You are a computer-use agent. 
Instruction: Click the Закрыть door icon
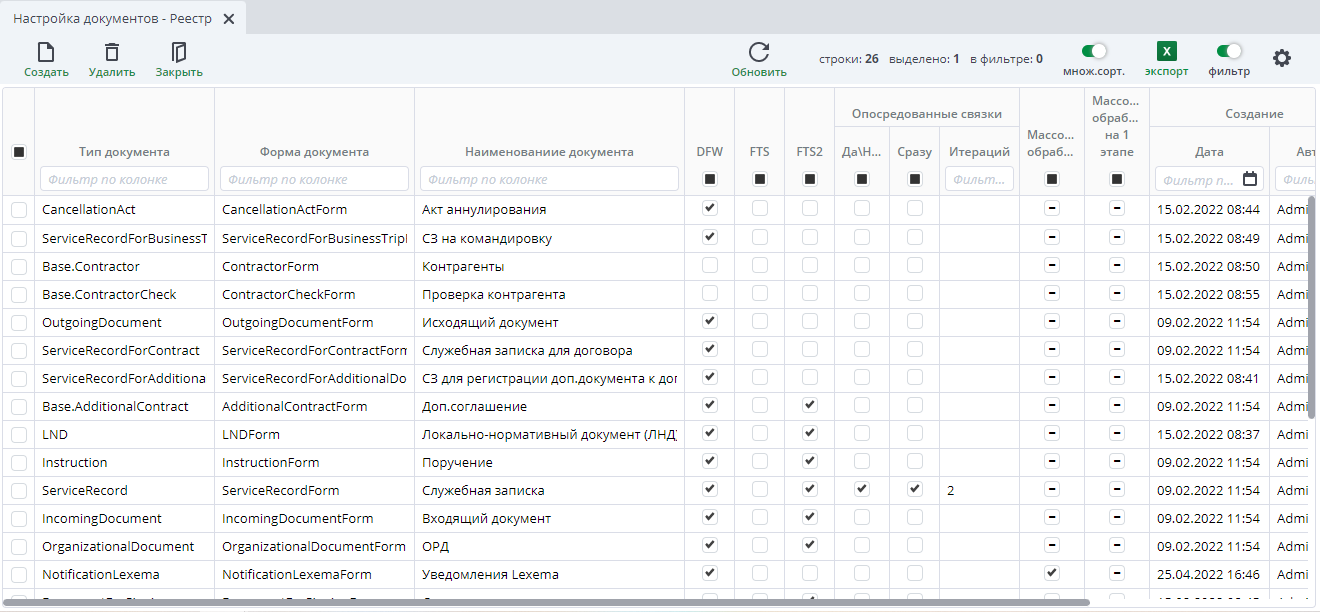(x=179, y=53)
